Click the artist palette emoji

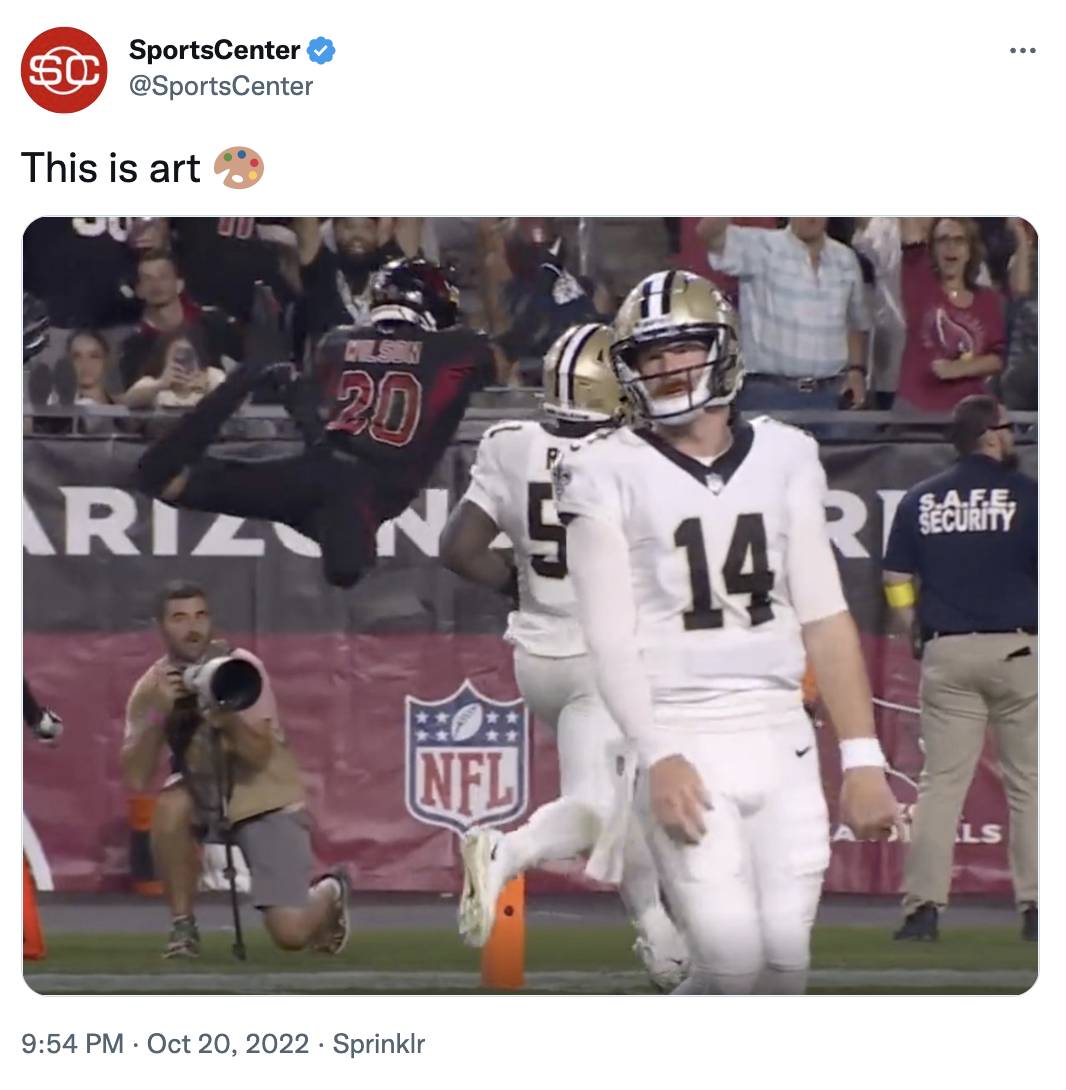coord(239,168)
